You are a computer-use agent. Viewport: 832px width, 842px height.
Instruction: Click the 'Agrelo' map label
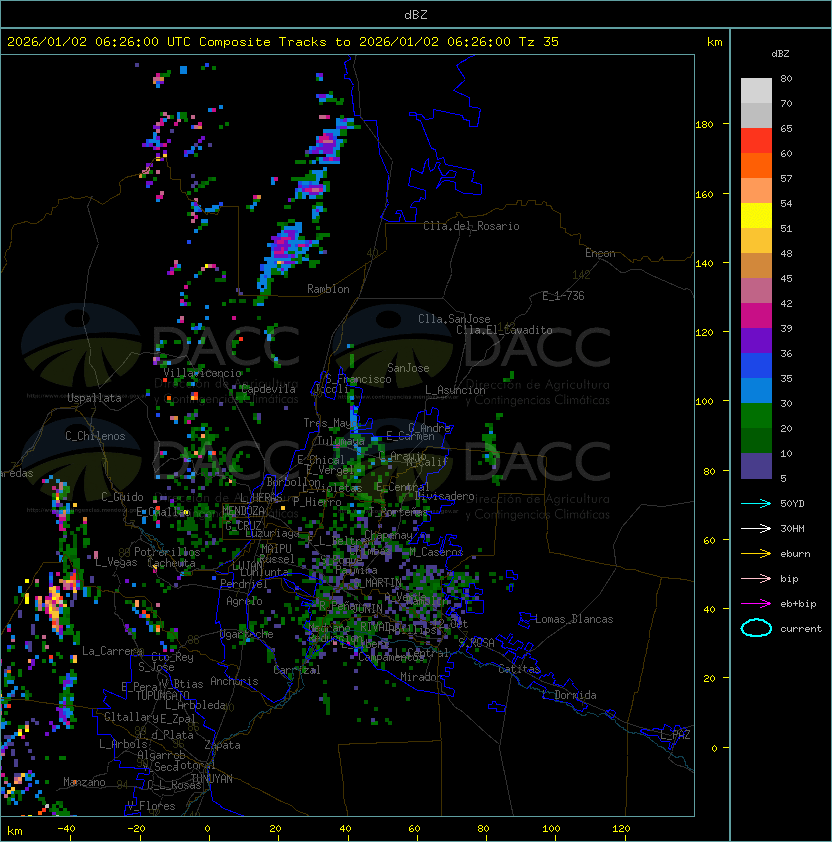click(x=244, y=601)
